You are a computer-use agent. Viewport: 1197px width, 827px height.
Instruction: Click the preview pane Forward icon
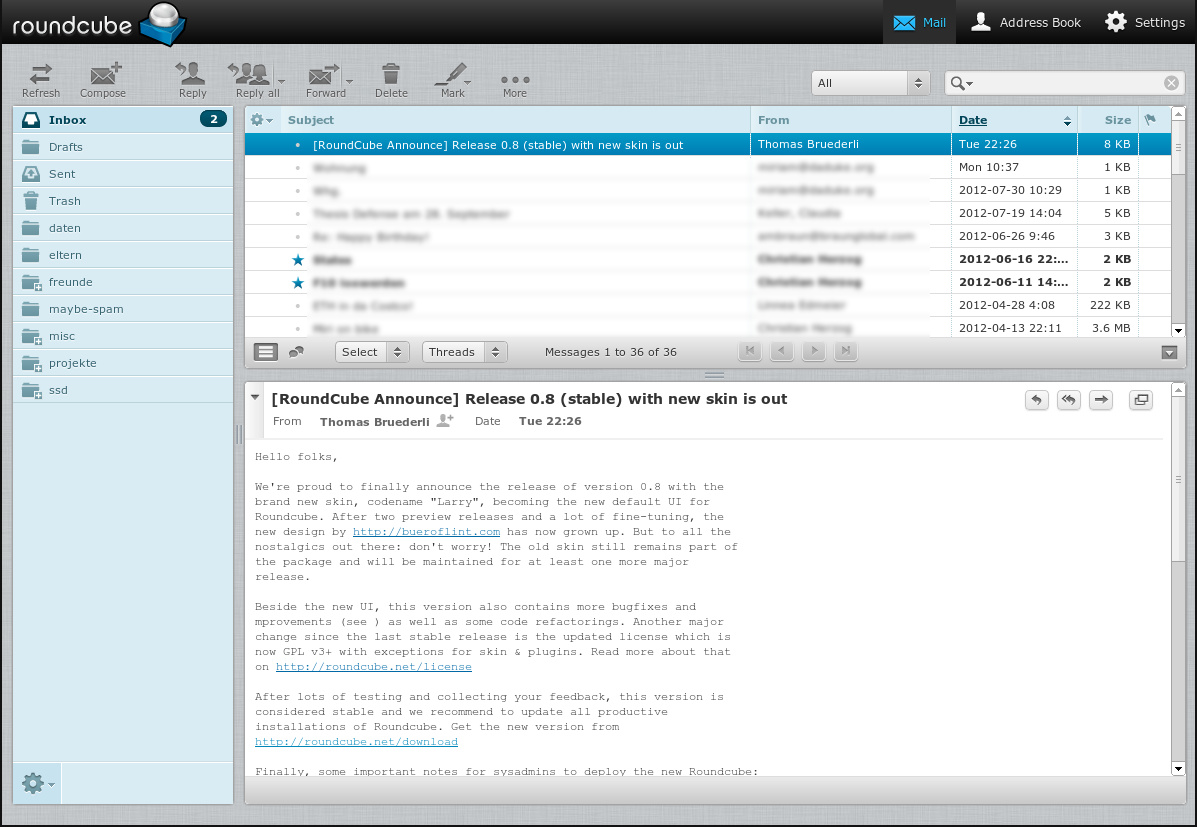coord(1101,399)
